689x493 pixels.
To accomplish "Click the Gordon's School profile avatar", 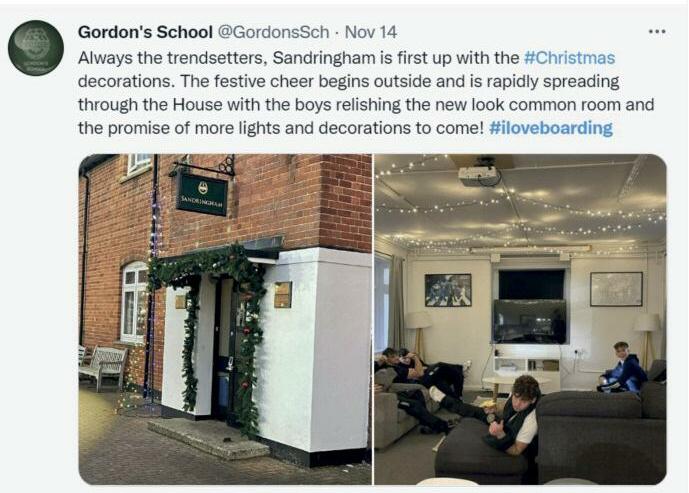I will [x=36, y=48].
